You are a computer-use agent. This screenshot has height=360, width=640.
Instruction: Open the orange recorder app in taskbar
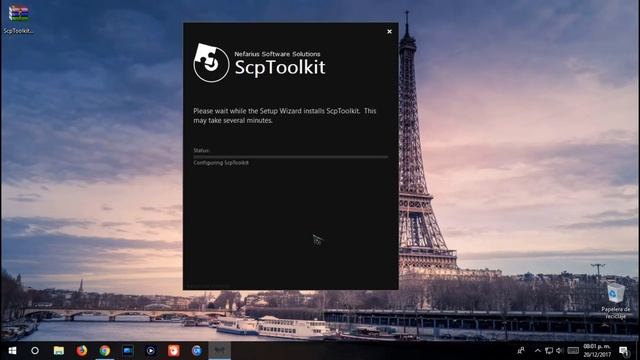pos(173,351)
